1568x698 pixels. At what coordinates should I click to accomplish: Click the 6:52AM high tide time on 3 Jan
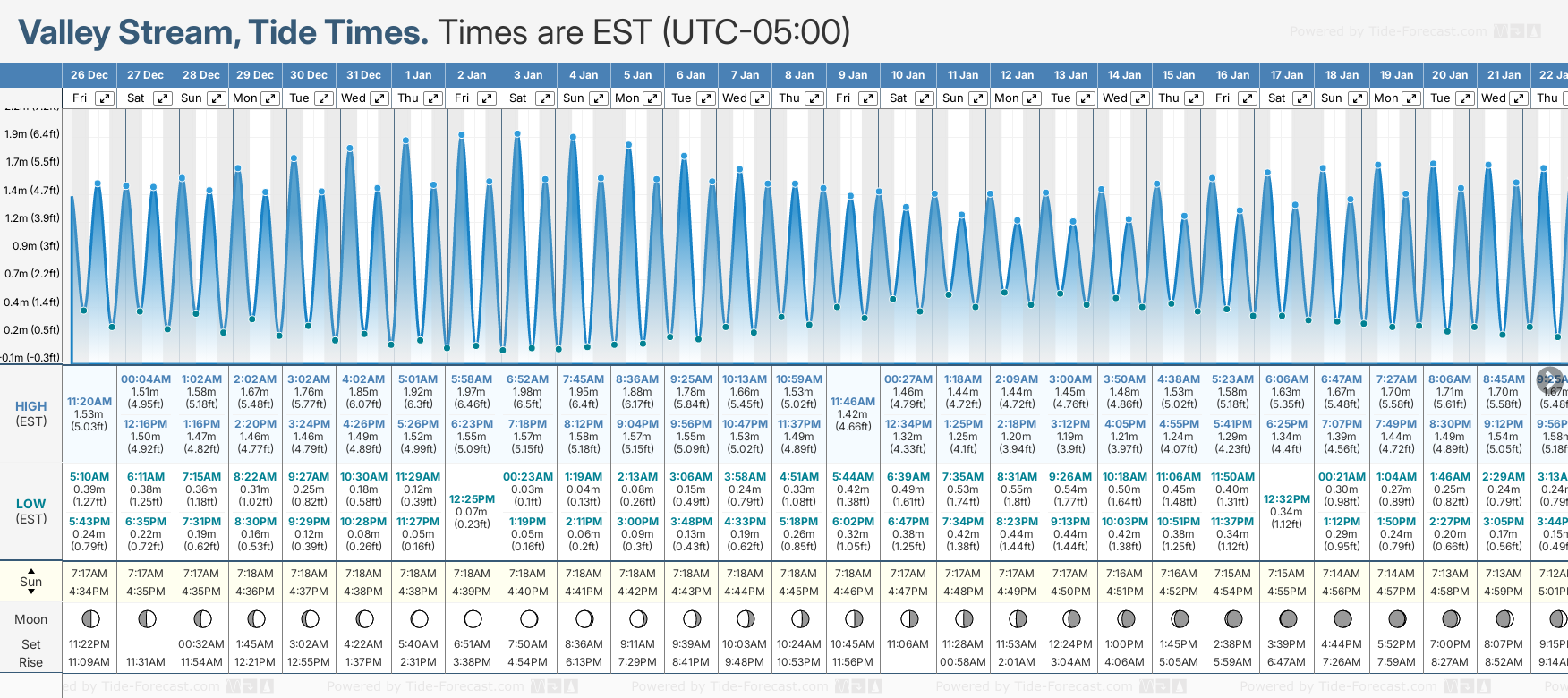point(527,379)
